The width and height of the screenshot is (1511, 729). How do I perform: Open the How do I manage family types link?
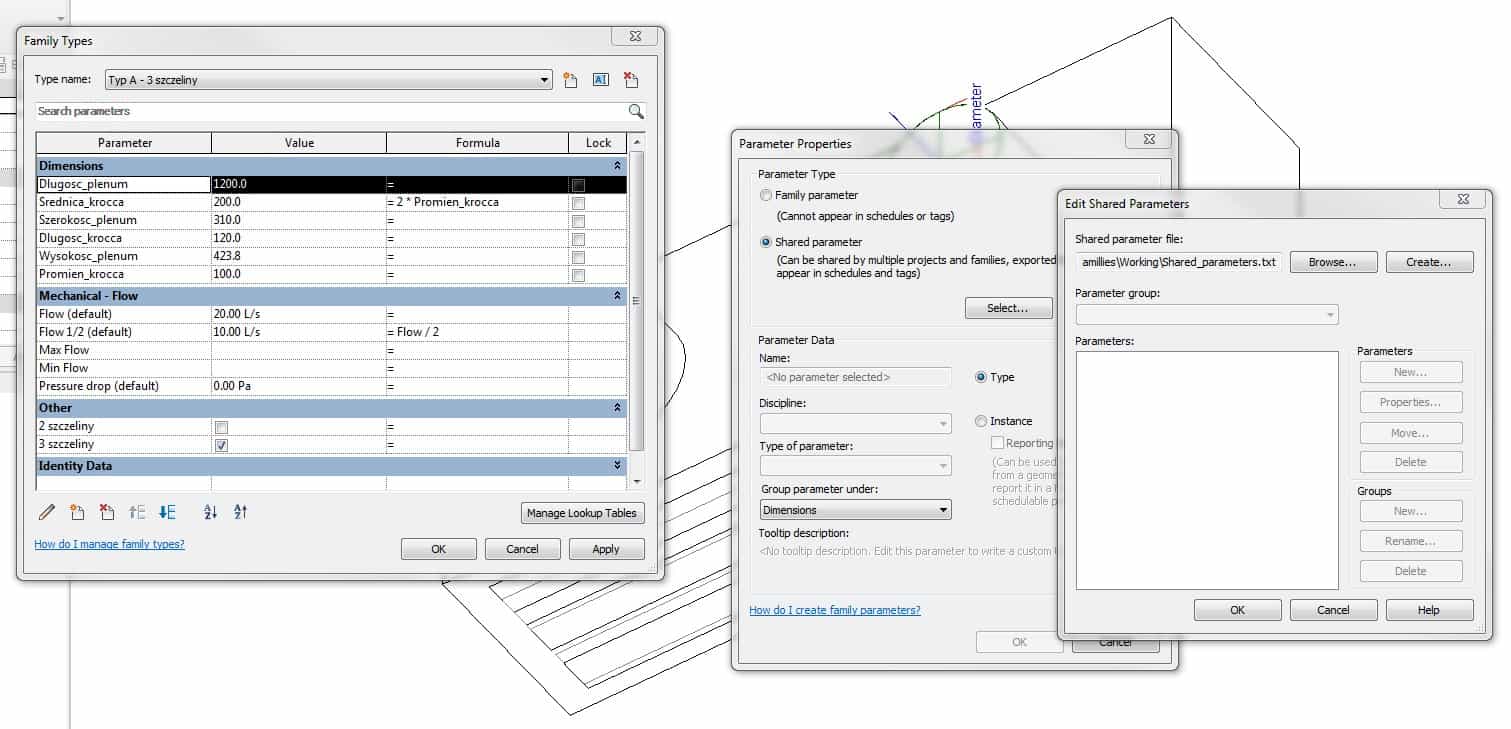point(109,544)
